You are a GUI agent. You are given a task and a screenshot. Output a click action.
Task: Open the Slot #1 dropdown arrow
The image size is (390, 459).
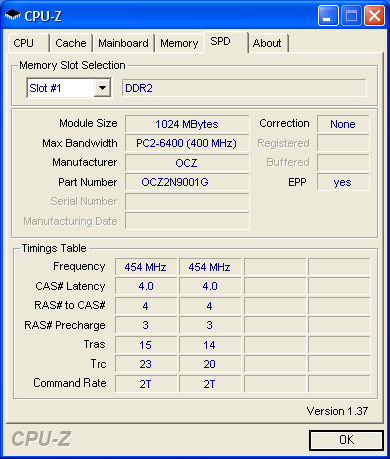[102, 88]
